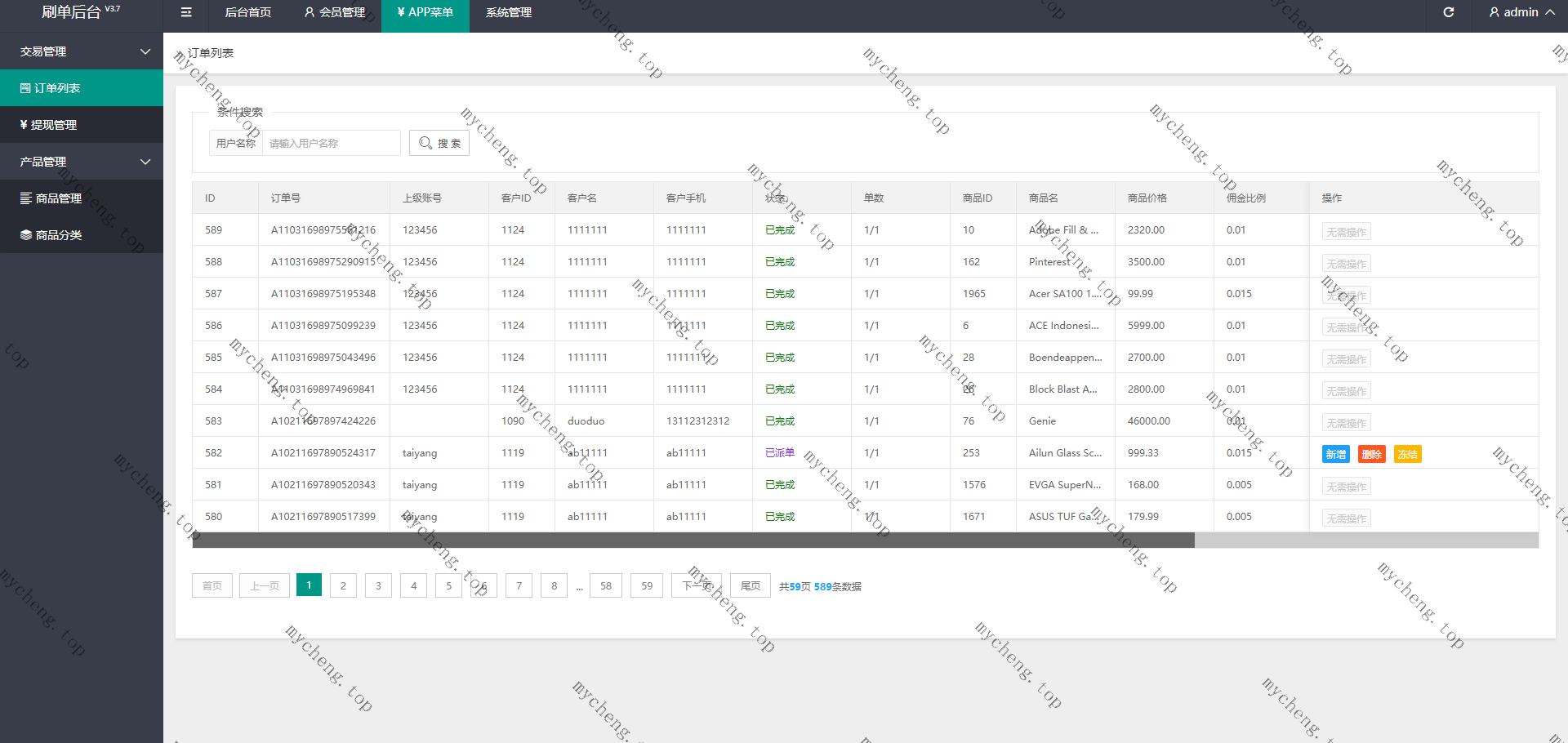Click the 搜索 button
The width and height of the screenshot is (1568, 743).
point(439,143)
